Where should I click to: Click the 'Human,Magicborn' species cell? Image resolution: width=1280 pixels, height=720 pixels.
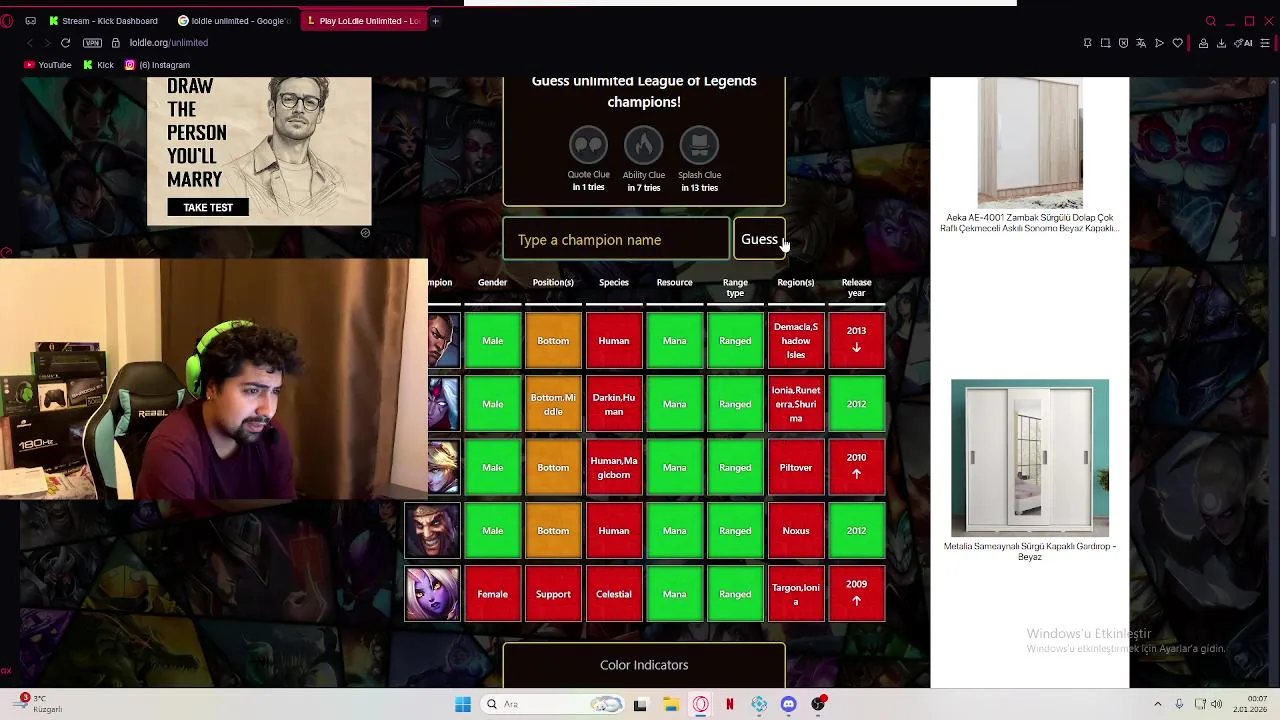tap(614, 467)
